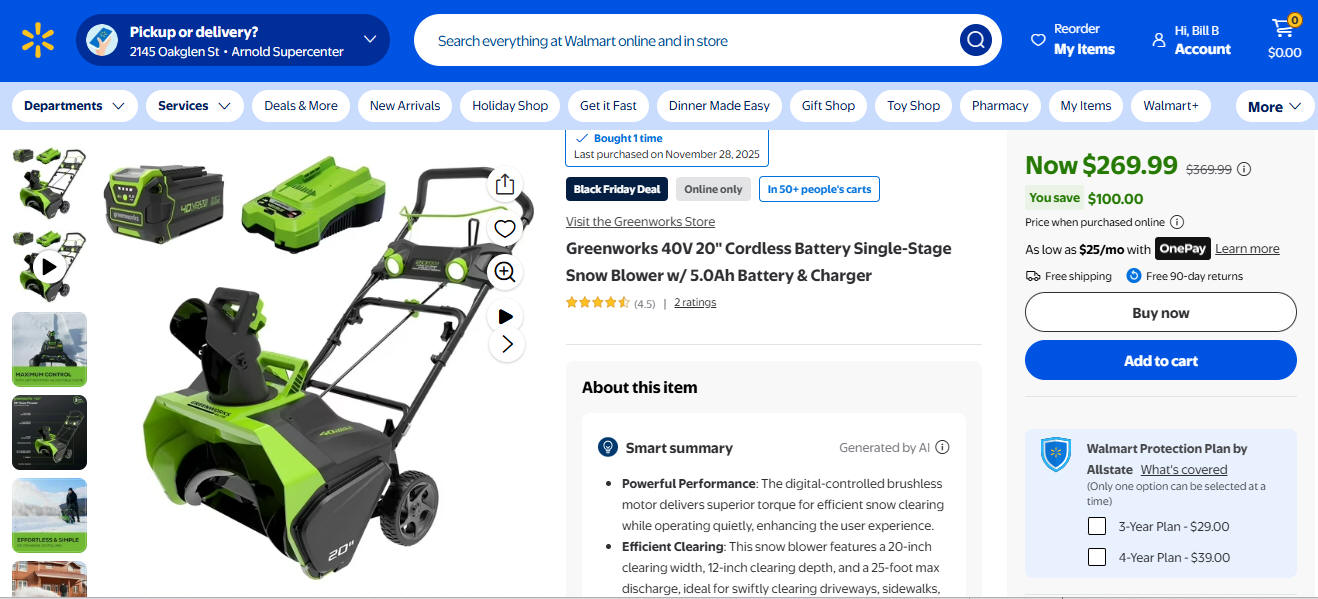This screenshot has width=1318, height=599.
Task: Click the info icon beside Generated by AI
Action: point(942,448)
